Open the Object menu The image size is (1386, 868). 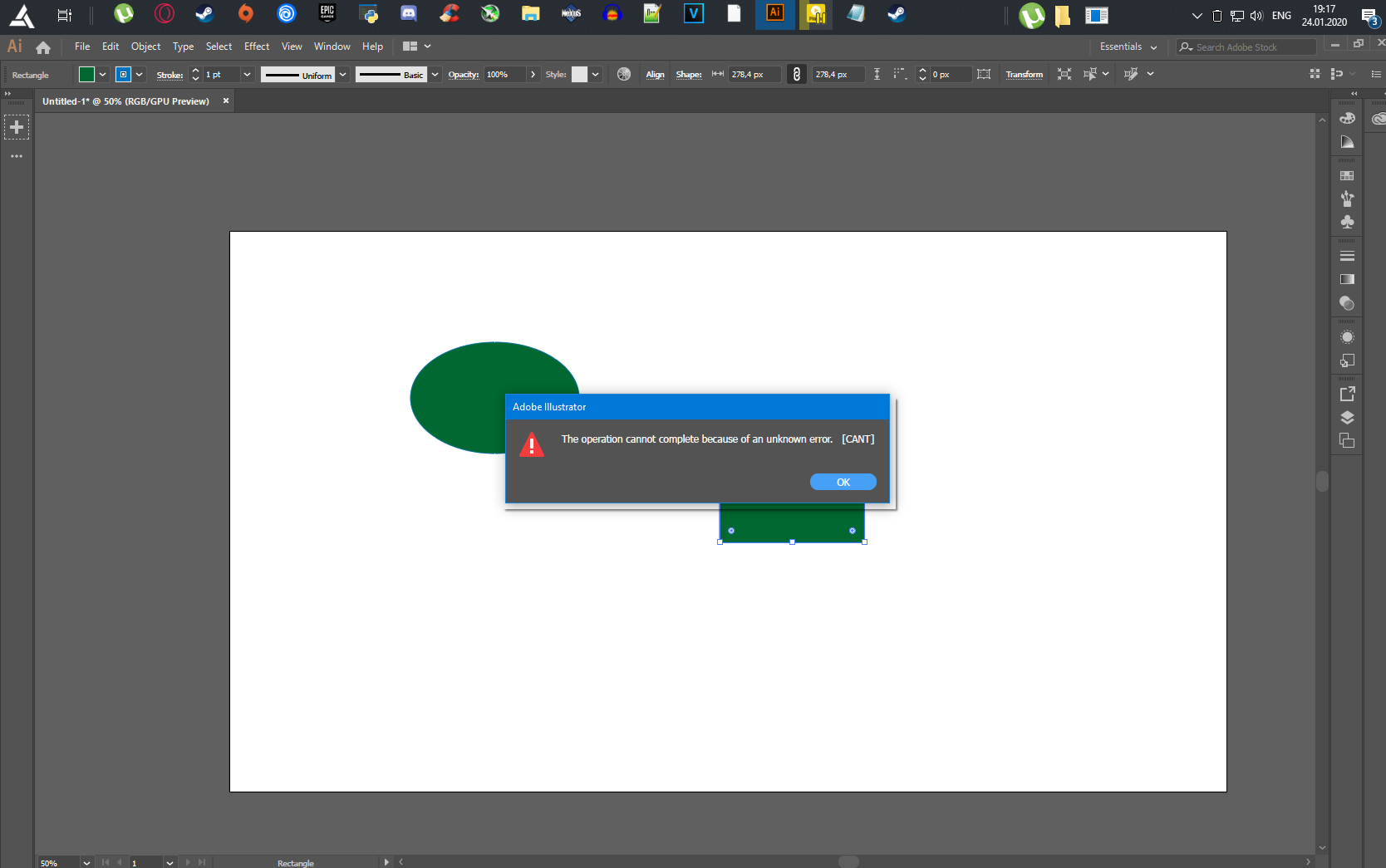145,47
